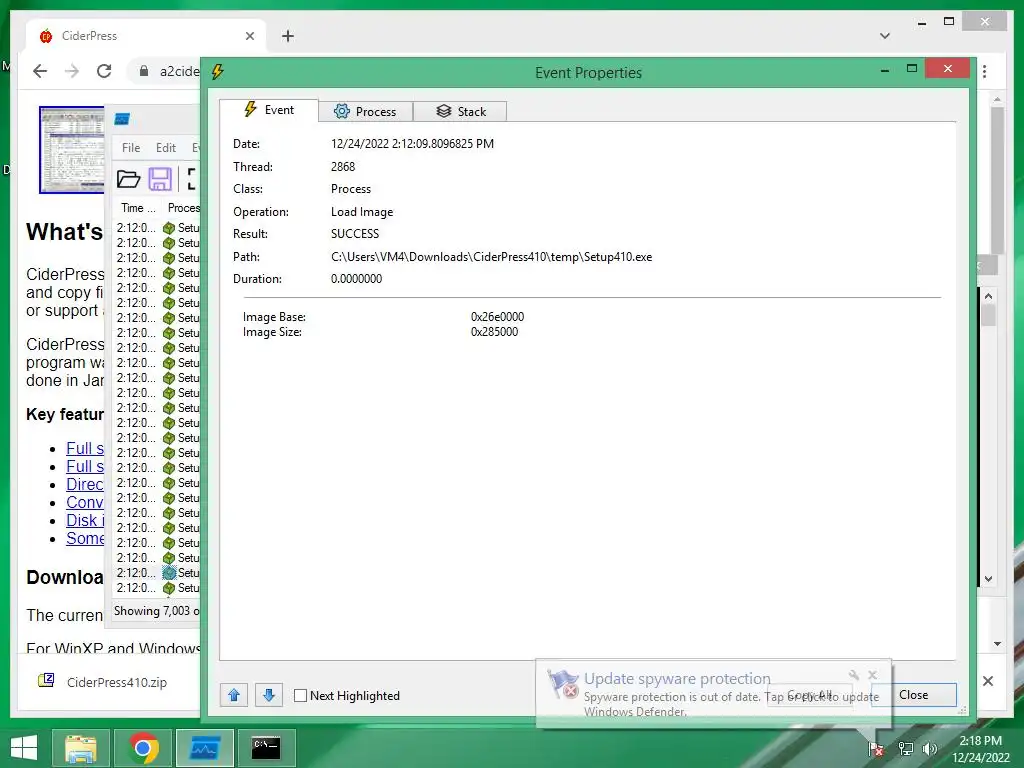Image resolution: width=1024 pixels, height=768 pixels.
Task: Select the highlighted Load Image row with gear icon
Action: pyautogui.click(x=157, y=573)
